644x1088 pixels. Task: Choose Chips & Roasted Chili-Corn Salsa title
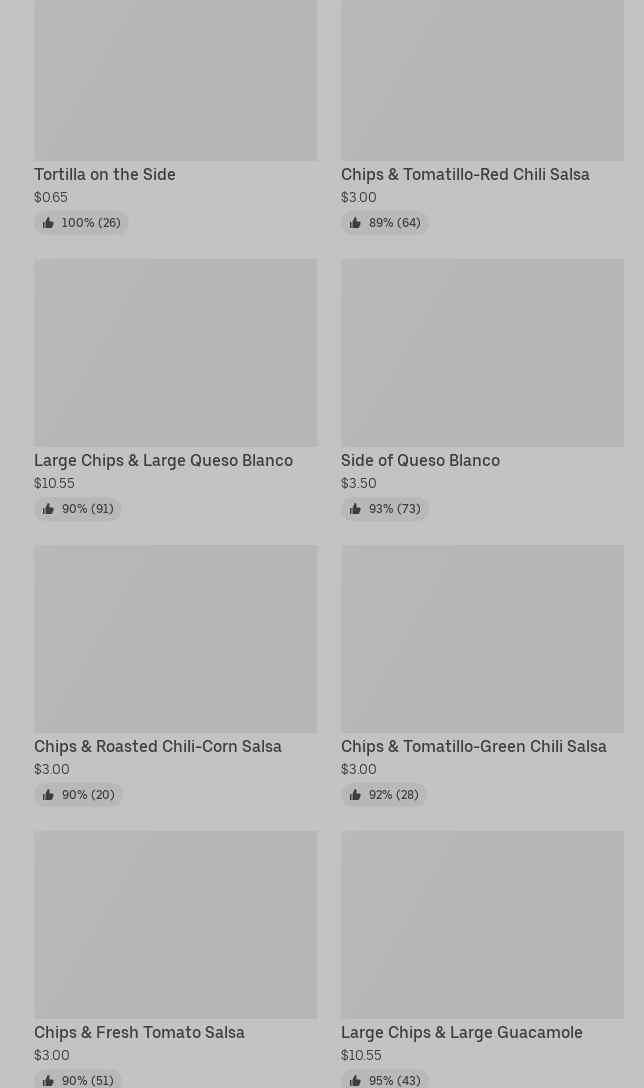pyautogui.click(x=158, y=747)
